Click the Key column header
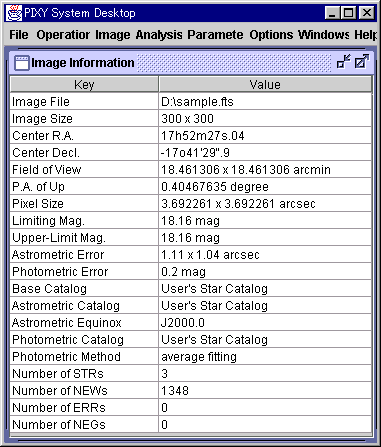 pos(84,84)
